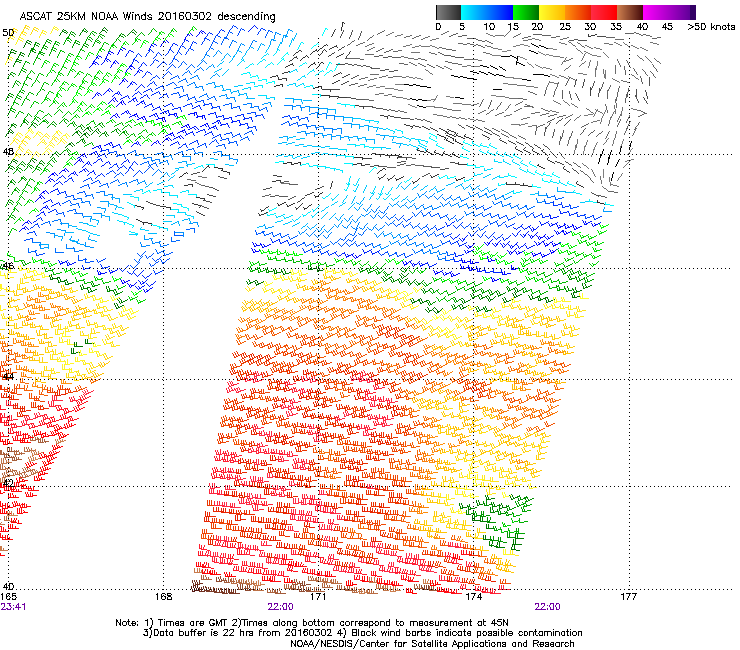Click the 'NOAA/NESDIS/Center for Satellite Applications' credit
The height and width of the screenshot is (650, 740).
coord(399,644)
